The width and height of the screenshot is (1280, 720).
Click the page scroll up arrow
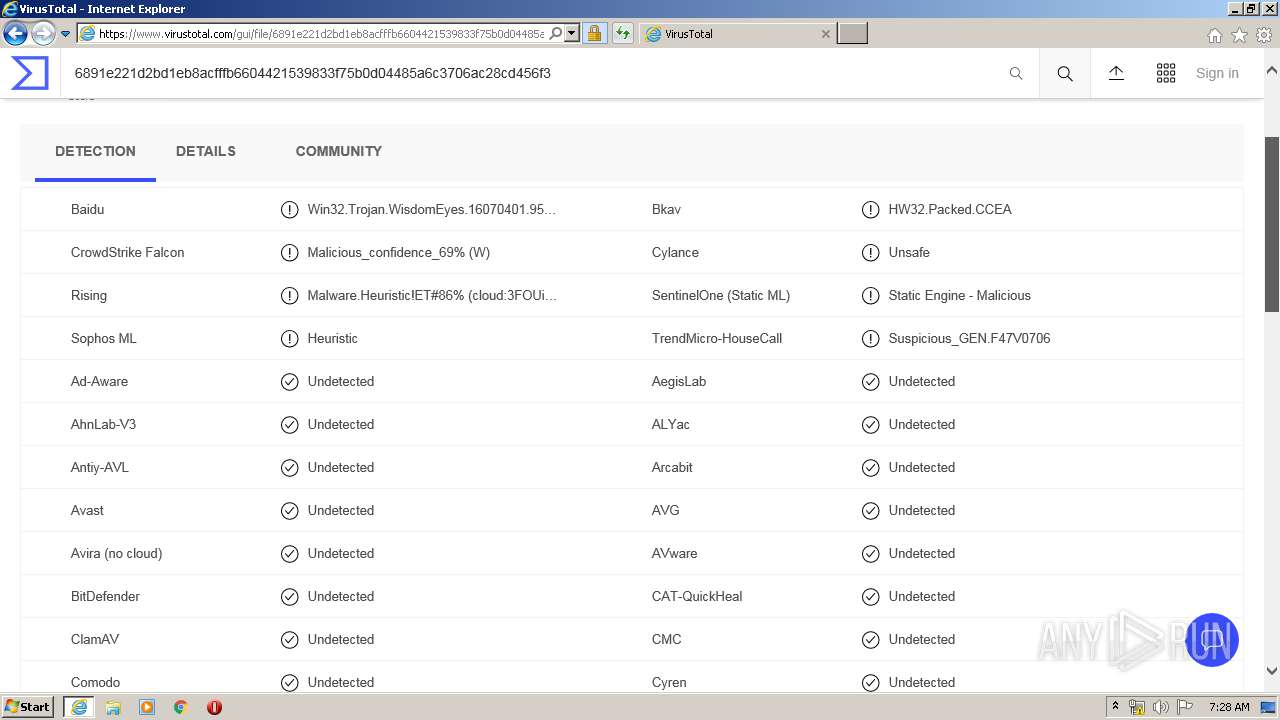pyautogui.click(x=1272, y=72)
